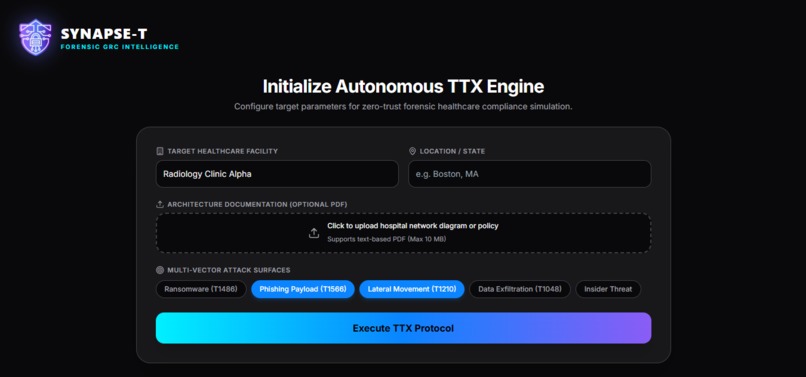Run the Execute TTX Protocol button
This screenshot has width=806, height=377.
404,328
